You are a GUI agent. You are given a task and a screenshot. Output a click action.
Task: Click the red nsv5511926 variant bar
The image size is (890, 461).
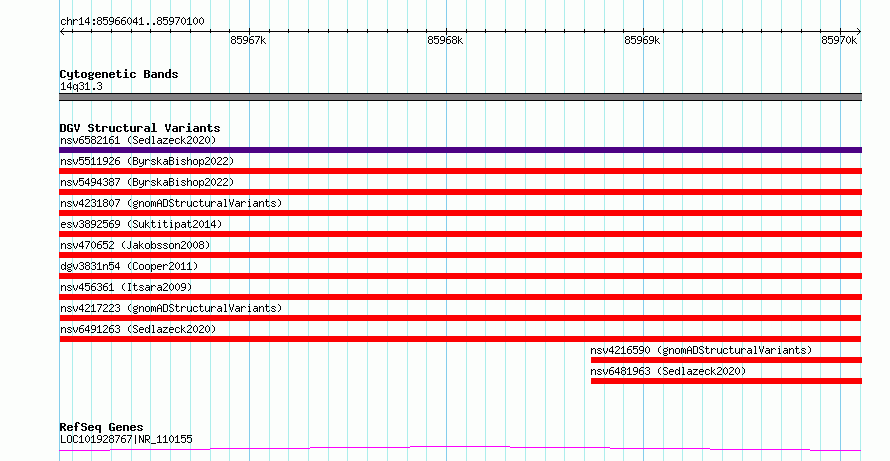coord(460,171)
